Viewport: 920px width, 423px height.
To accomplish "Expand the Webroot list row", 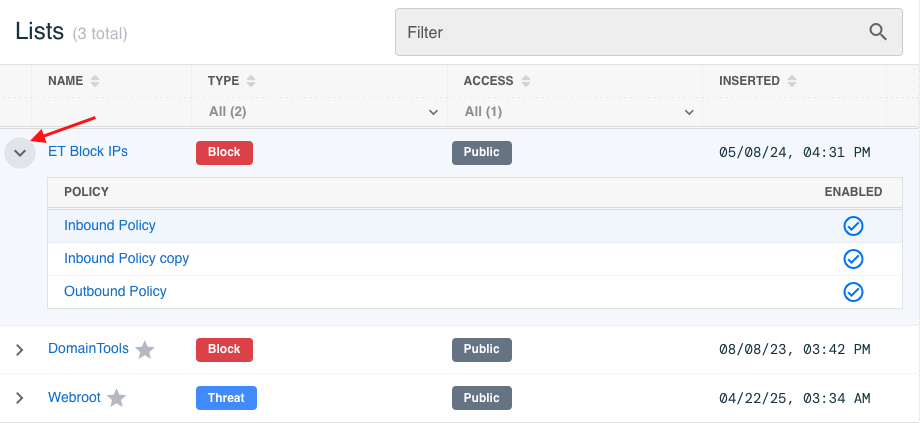I will pos(20,398).
